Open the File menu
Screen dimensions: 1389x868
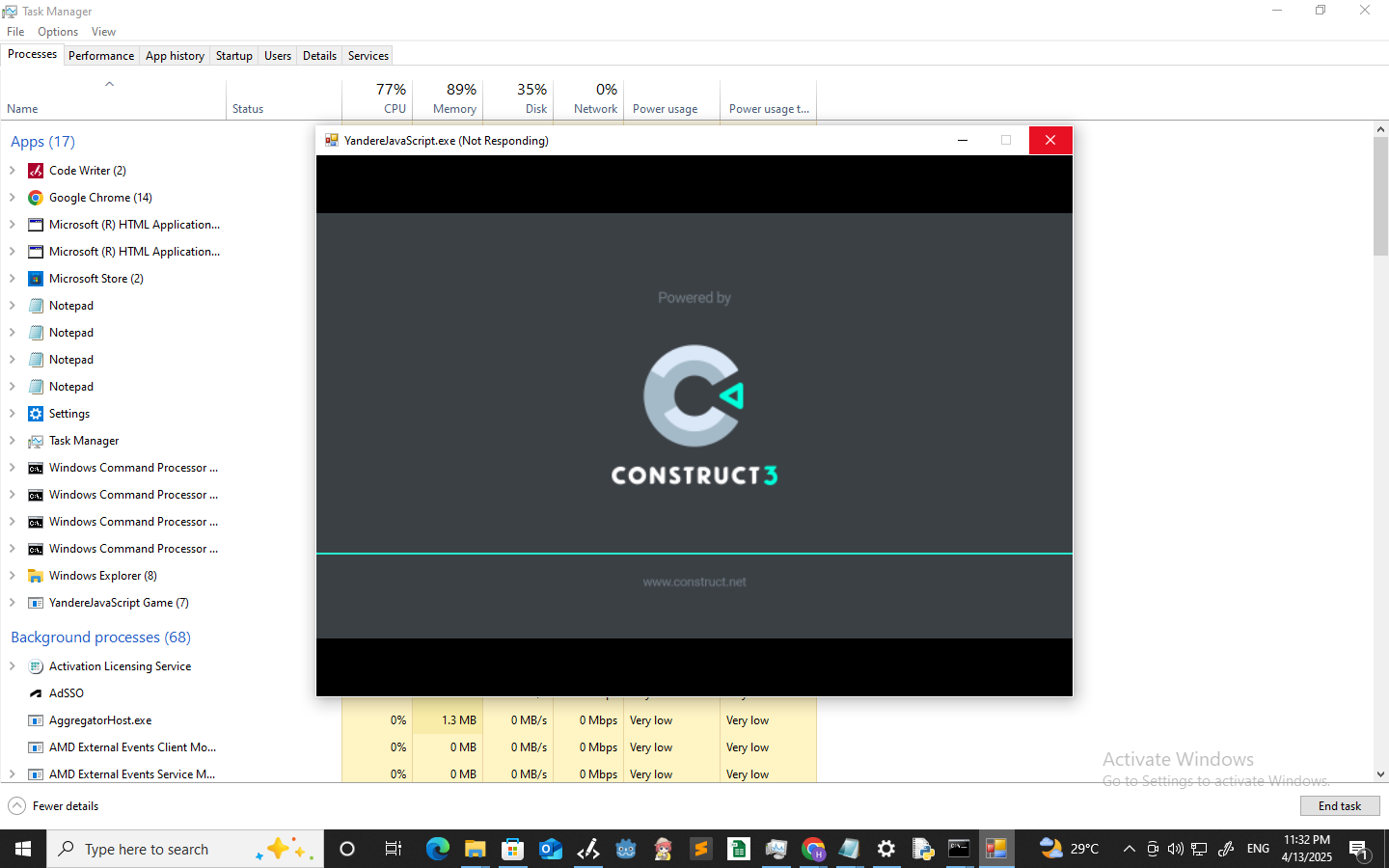tap(15, 32)
